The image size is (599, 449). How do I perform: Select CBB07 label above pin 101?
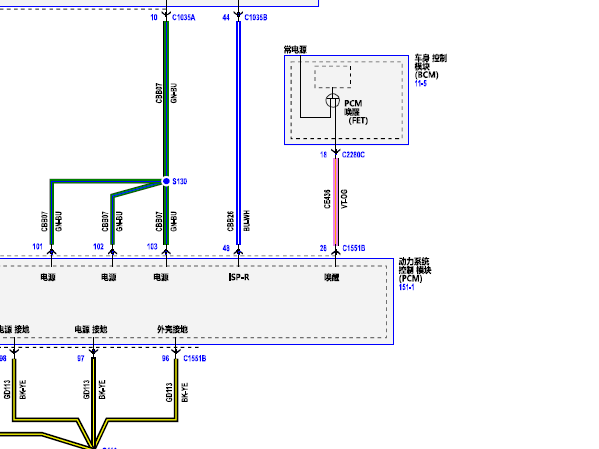tap(44, 222)
